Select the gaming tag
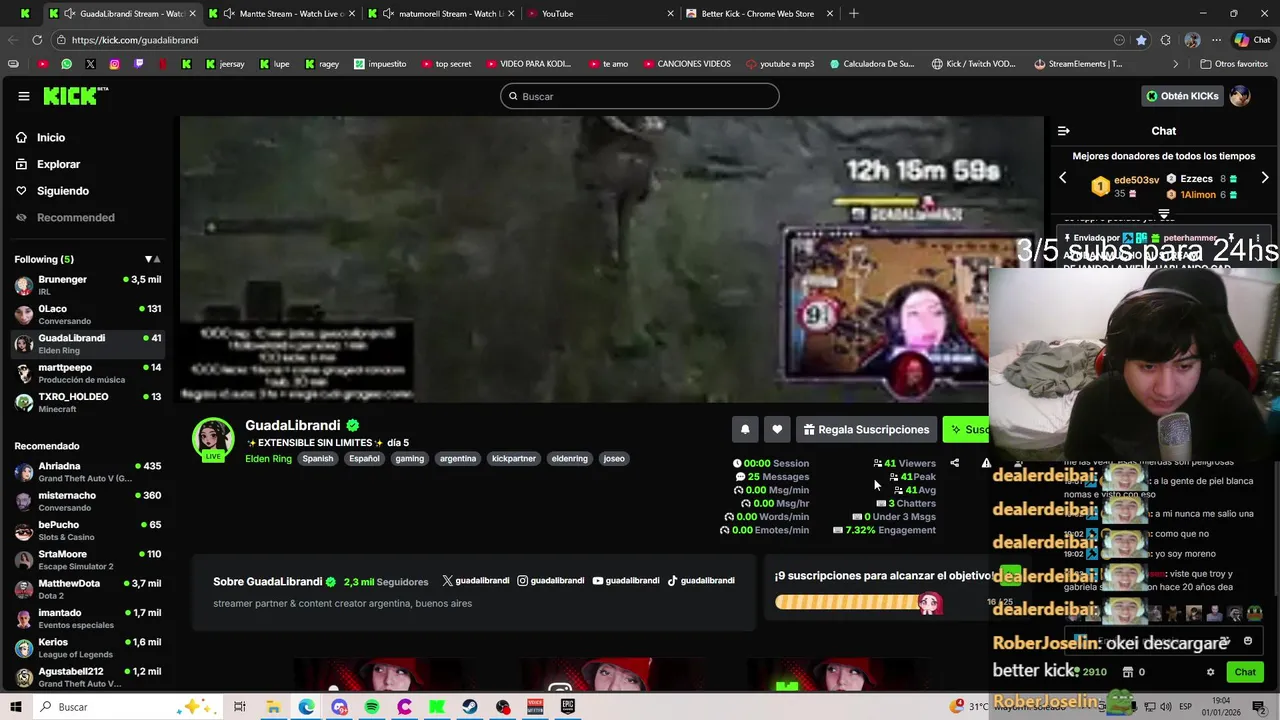Image resolution: width=1280 pixels, height=720 pixels. (410, 459)
